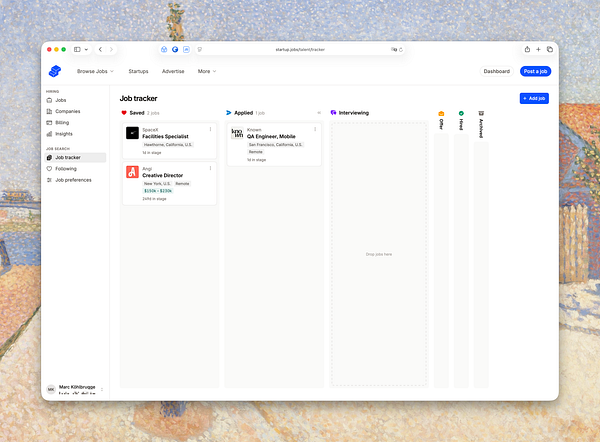Open the QA Engineer, Mobile job title
This screenshot has width=600, height=442.
point(271,136)
